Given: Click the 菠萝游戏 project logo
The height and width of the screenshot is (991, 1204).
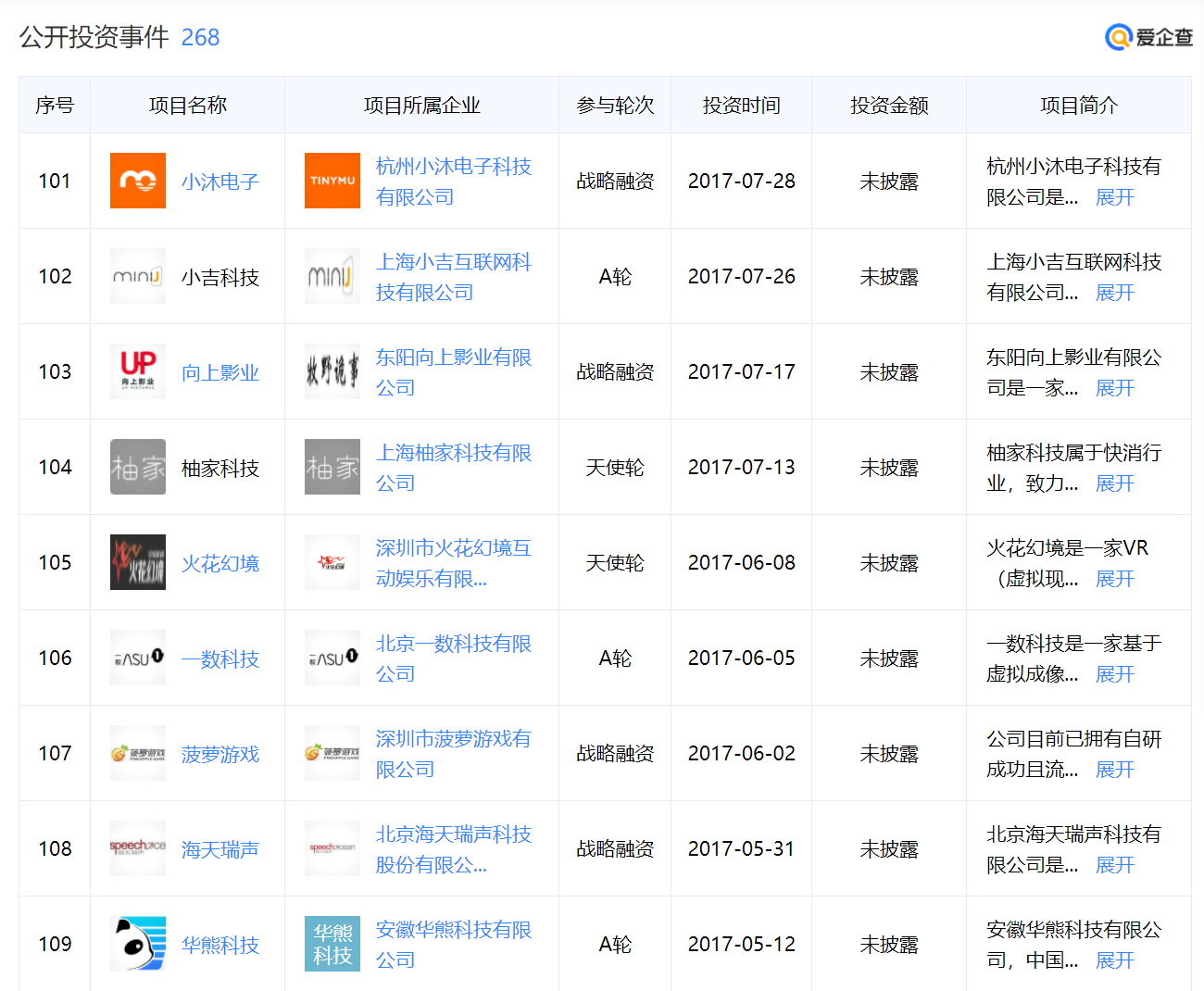Looking at the screenshot, I should pyautogui.click(x=137, y=753).
